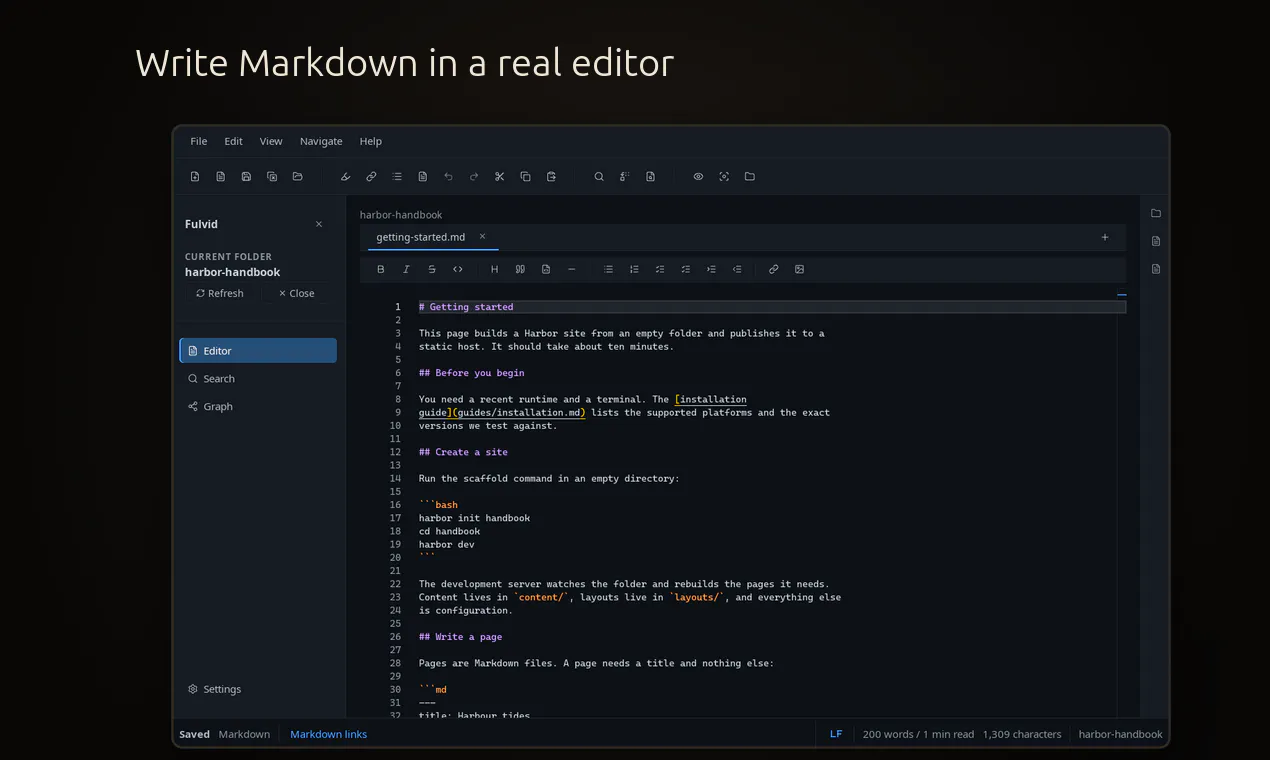Image resolution: width=1270 pixels, height=760 pixels.
Task: Click the scissors cut icon
Action: [499, 177]
